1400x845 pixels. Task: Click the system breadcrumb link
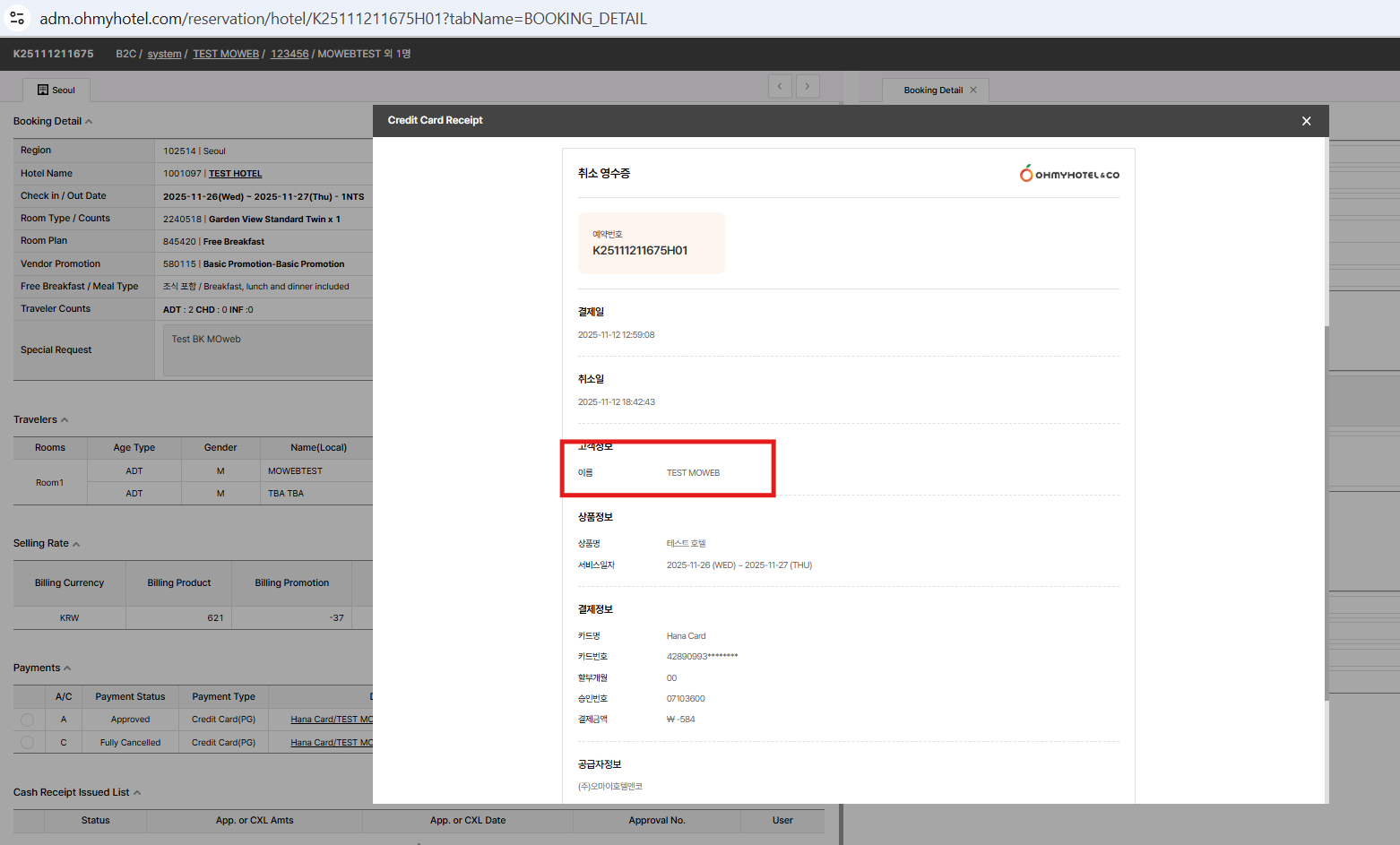[164, 54]
